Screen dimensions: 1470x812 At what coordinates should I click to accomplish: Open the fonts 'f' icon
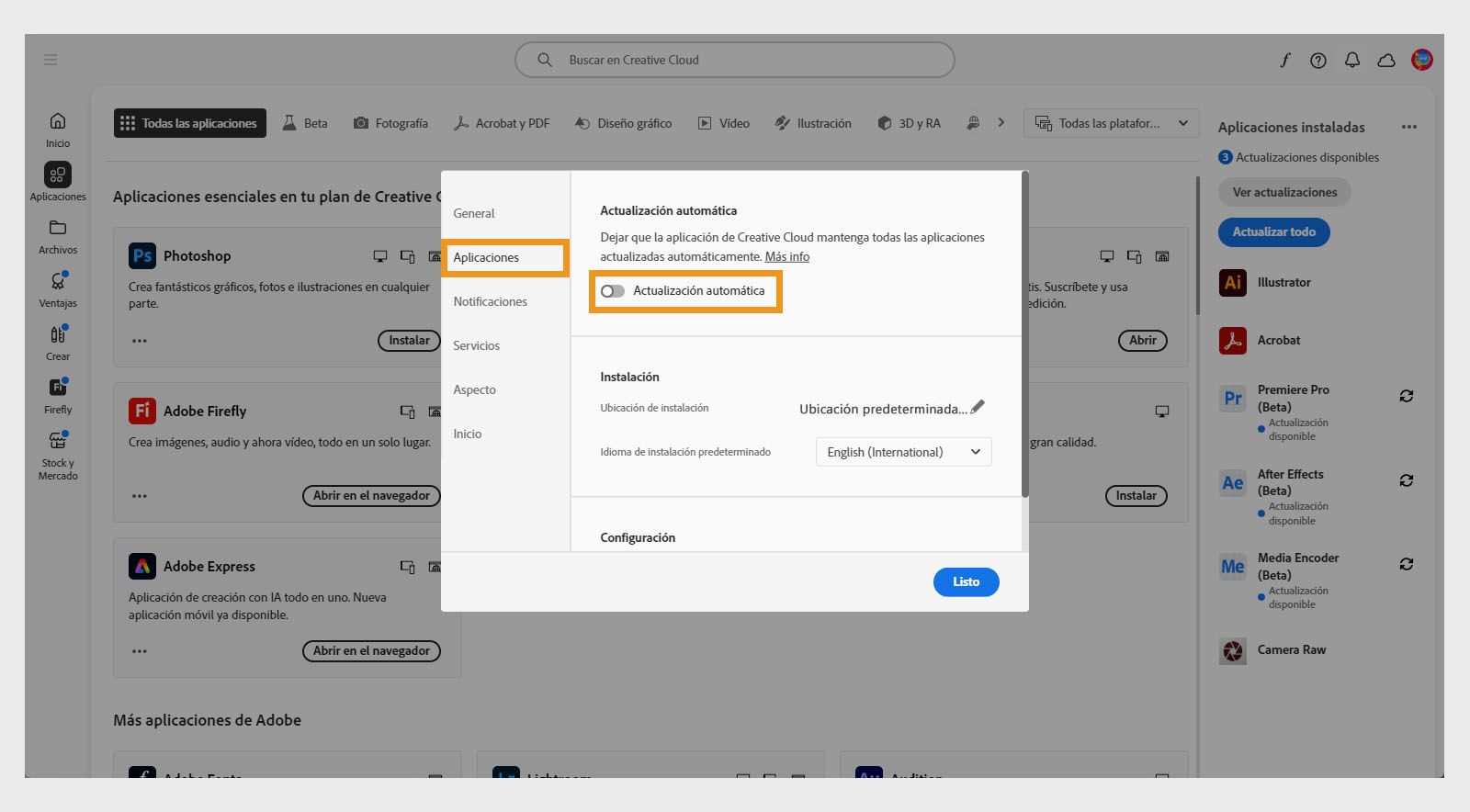coord(1284,60)
